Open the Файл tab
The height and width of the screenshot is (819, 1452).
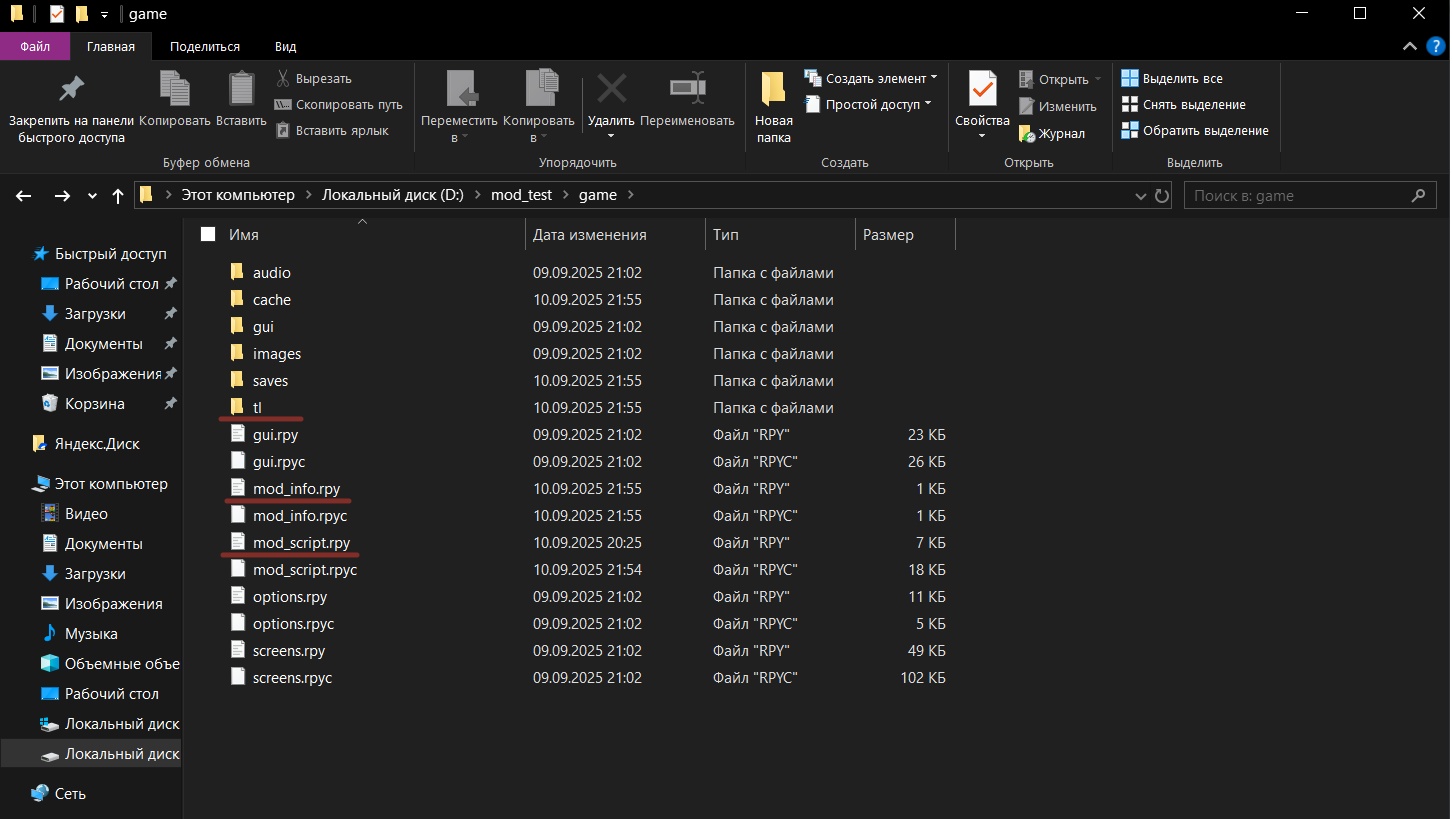(x=35, y=46)
